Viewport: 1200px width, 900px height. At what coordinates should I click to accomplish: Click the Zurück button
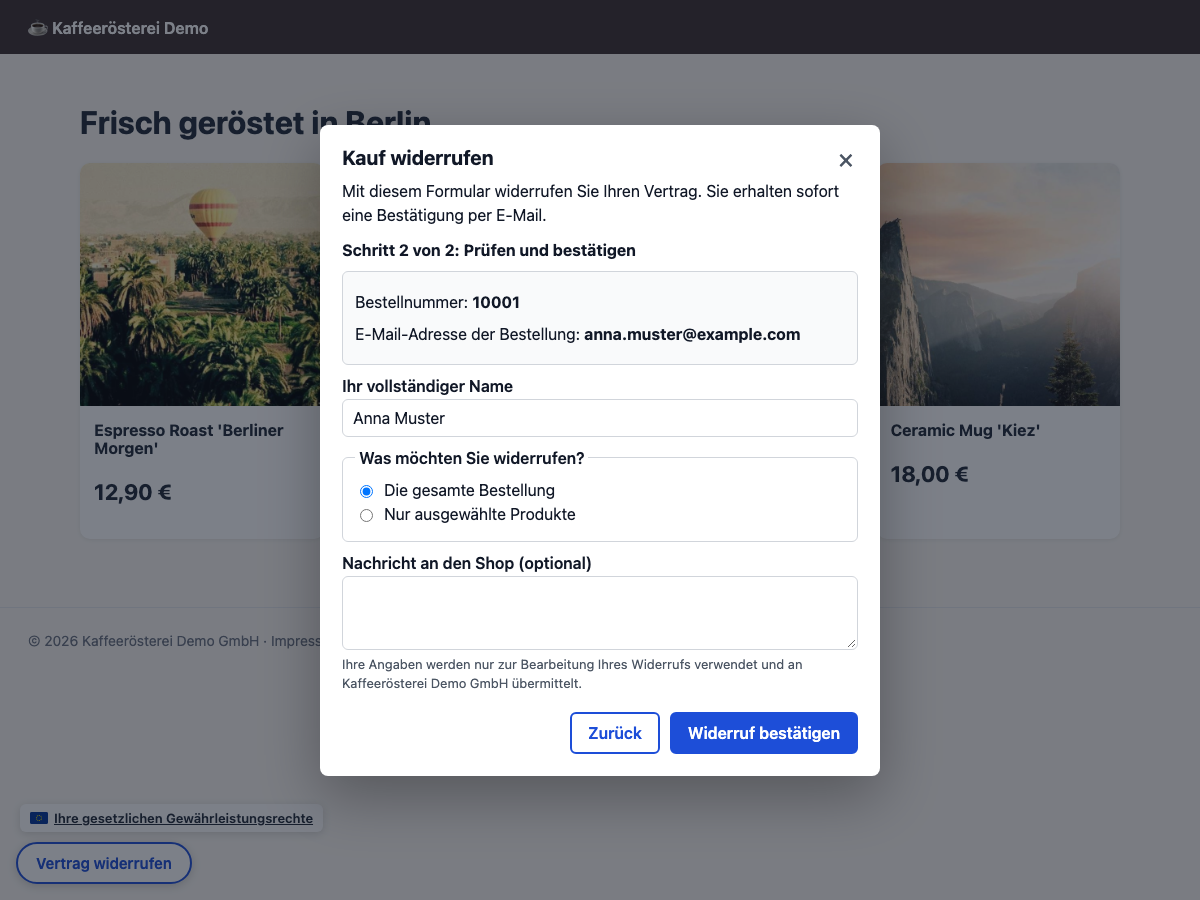615,733
